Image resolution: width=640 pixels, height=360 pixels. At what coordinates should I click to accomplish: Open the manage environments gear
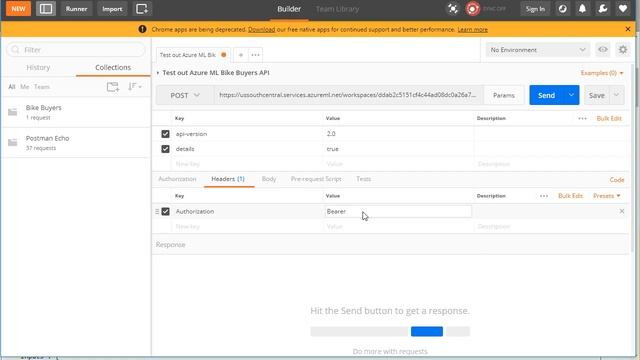tap(623, 50)
